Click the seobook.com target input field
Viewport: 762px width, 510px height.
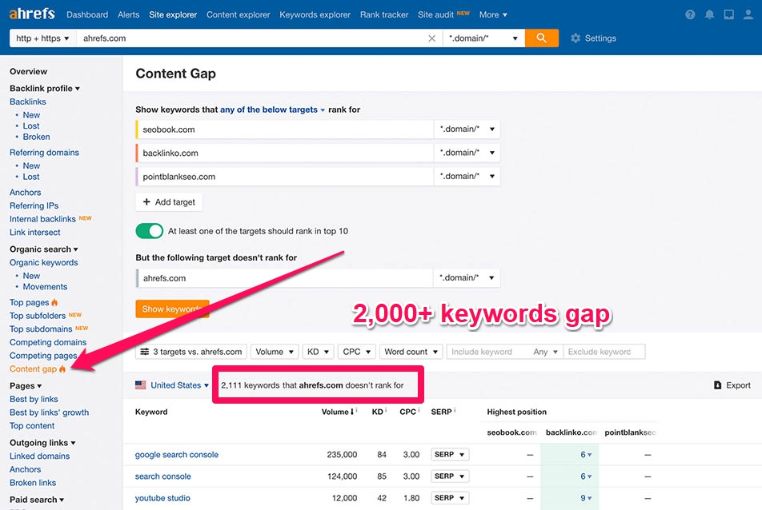click(286, 129)
